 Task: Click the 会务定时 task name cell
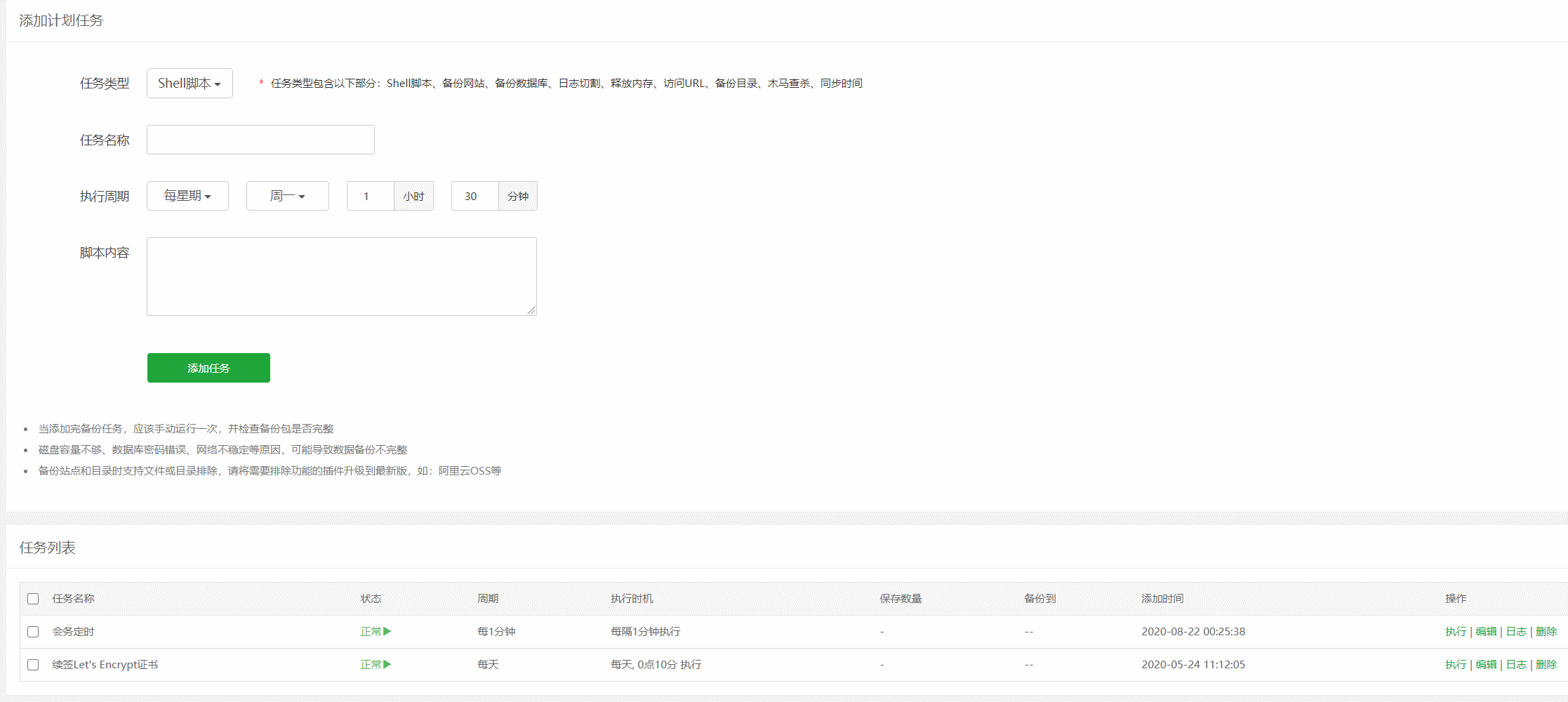click(73, 632)
